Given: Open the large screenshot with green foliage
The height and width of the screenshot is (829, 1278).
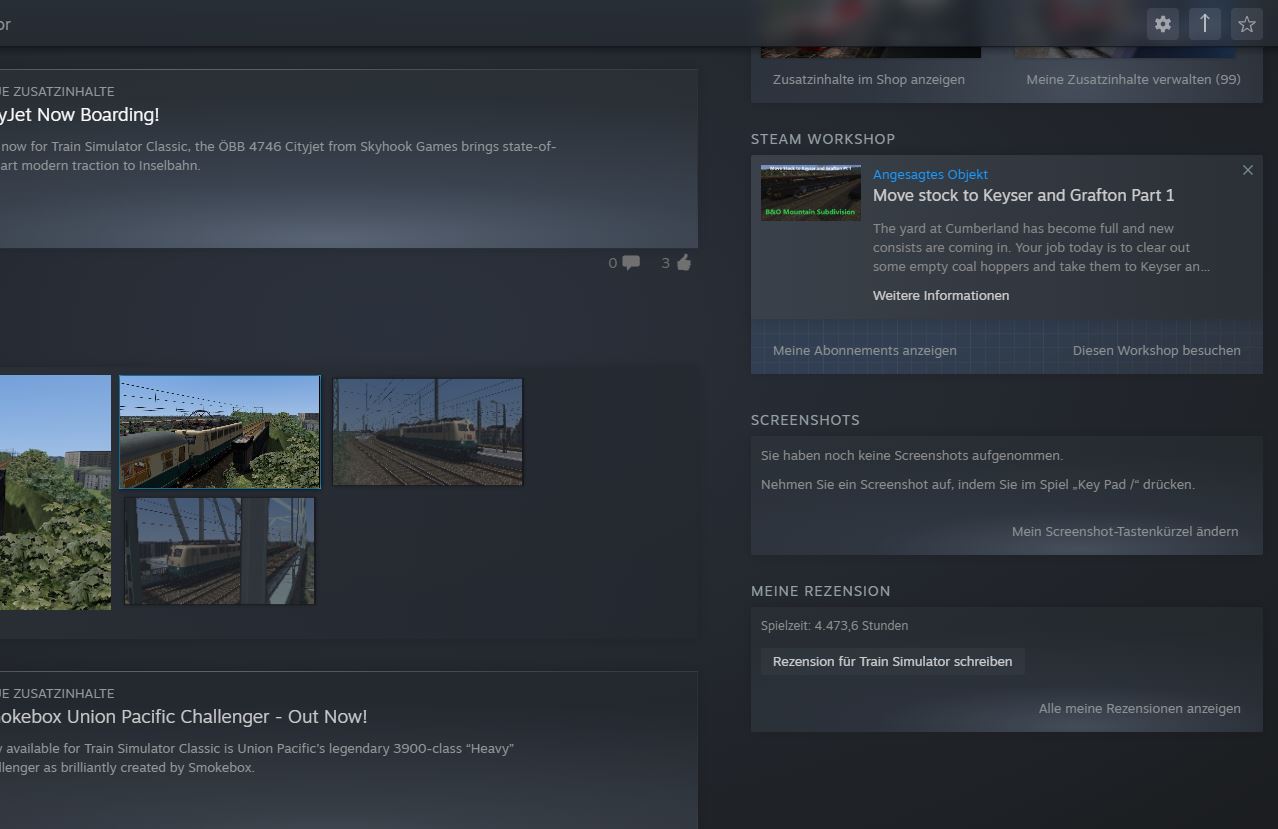Looking at the screenshot, I should point(55,493).
